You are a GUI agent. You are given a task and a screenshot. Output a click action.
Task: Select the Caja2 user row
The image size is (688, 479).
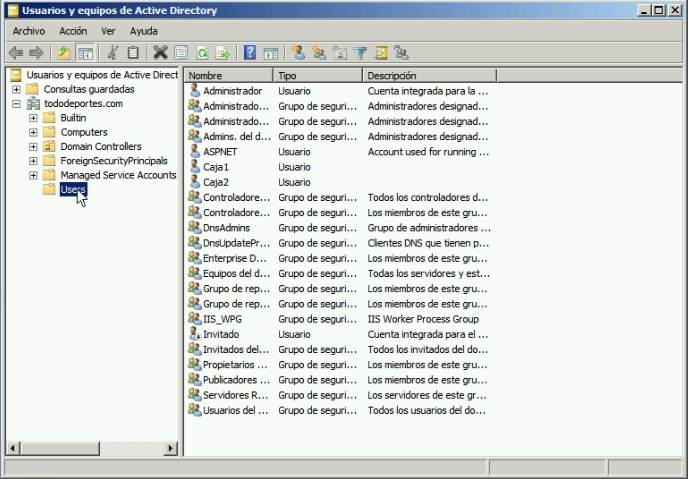tap(339, 182)
